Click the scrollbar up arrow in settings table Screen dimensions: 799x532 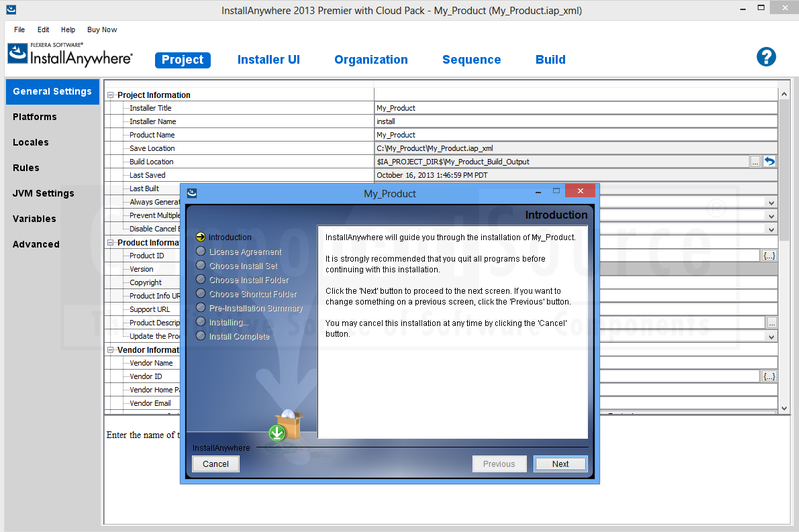point(784,94)
